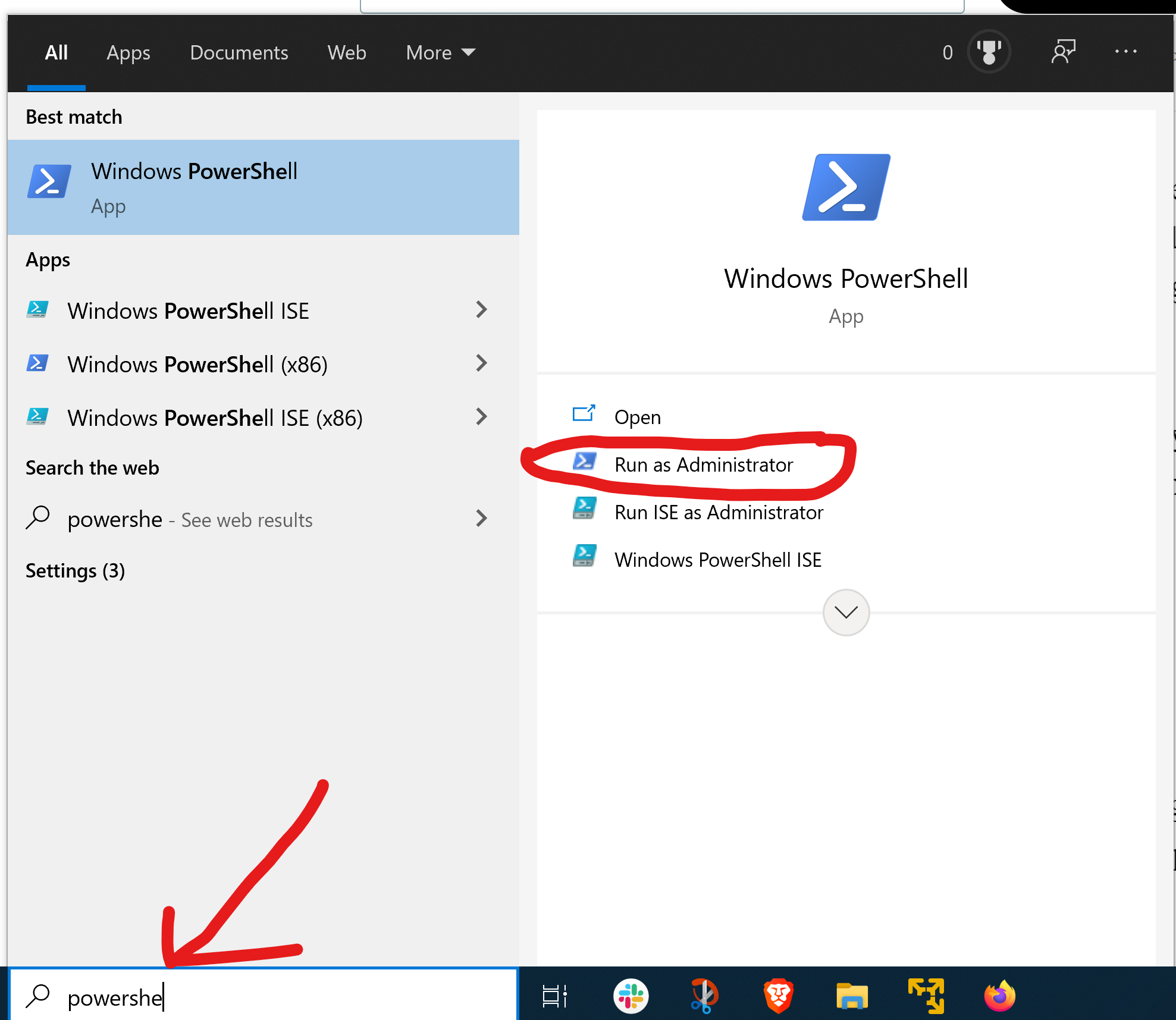Select Windows PowerShell (x86) result
The height and width of the screenshot is (1020, 1176).
pos(263,364)
